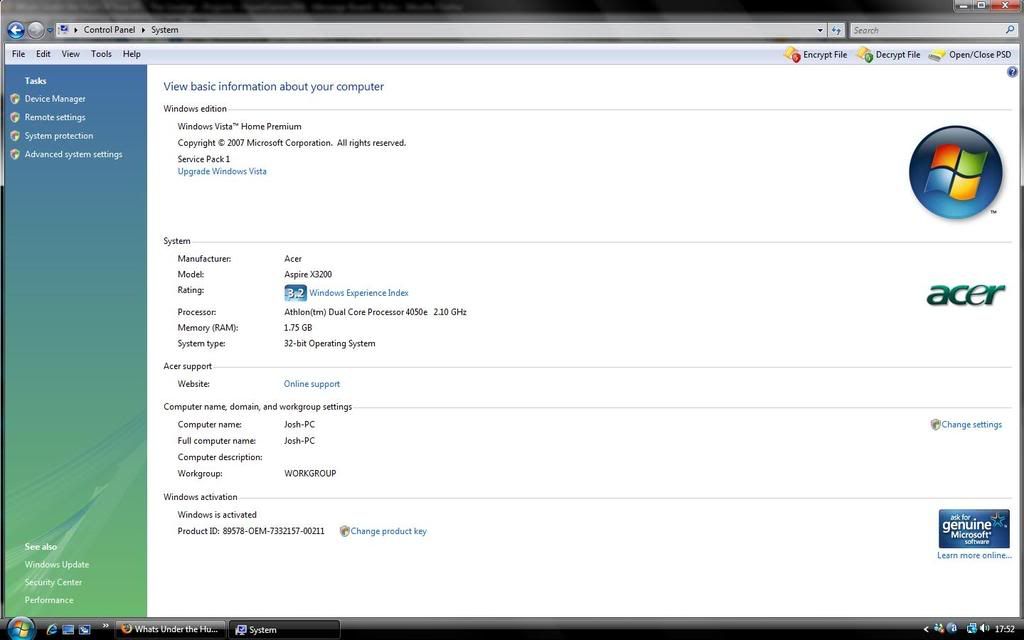Click shield icon beside System protection

(x=15, y=136)
